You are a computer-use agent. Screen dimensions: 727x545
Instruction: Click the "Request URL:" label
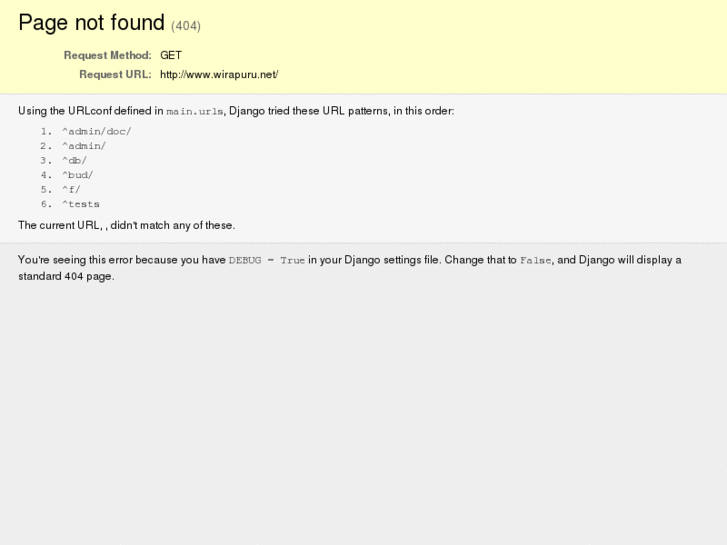tap(115, 74)
